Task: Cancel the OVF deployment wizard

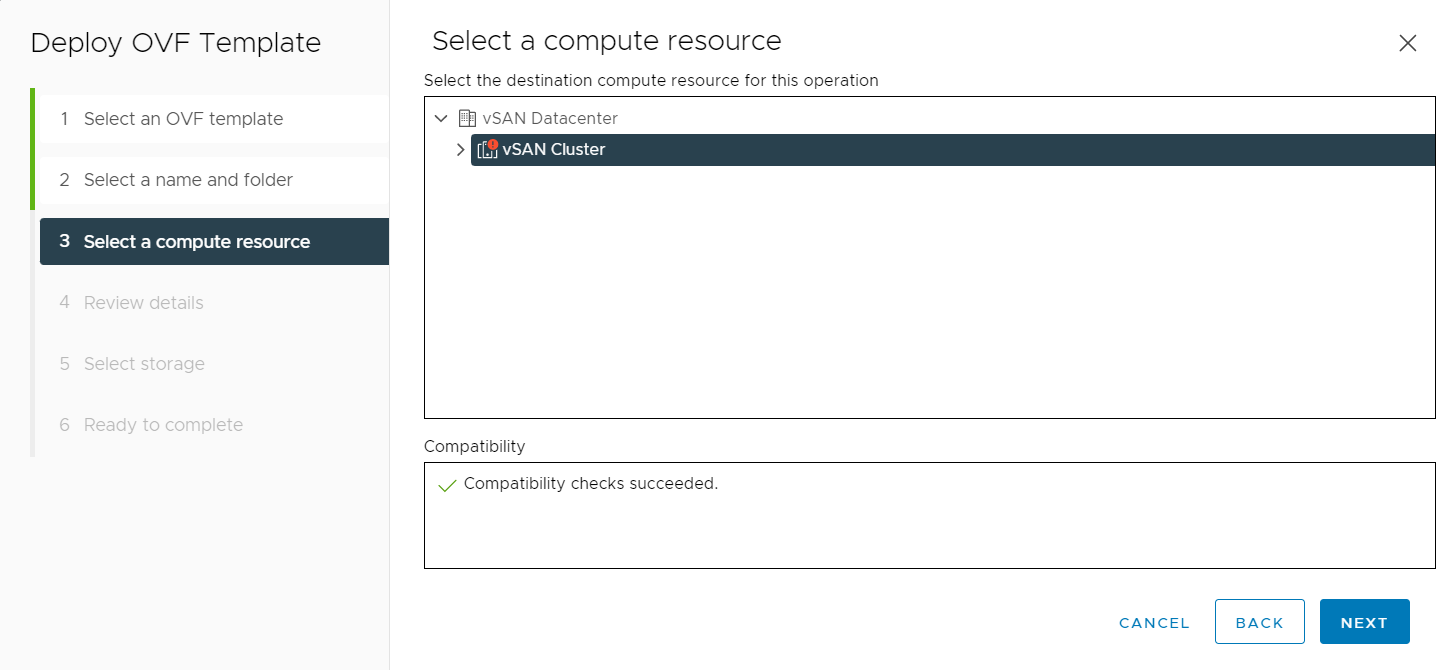Action: [x=1154, y=623]
